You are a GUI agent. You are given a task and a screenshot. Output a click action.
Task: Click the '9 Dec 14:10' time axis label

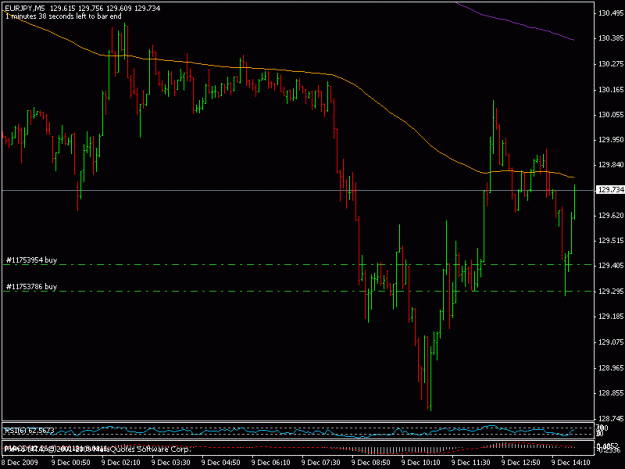[x=570, y=463]
